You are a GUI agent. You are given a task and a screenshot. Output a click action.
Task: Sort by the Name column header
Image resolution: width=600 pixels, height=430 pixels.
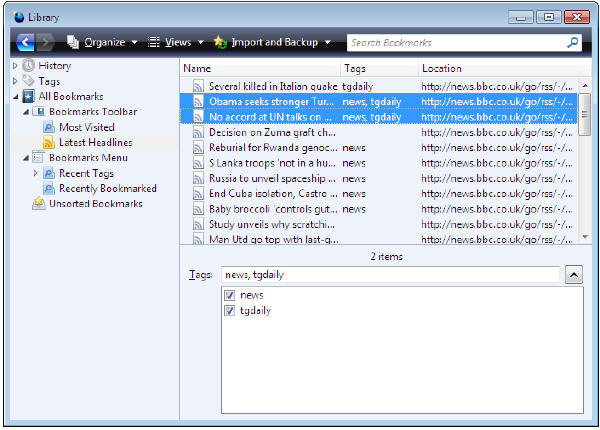pos(260,68)
